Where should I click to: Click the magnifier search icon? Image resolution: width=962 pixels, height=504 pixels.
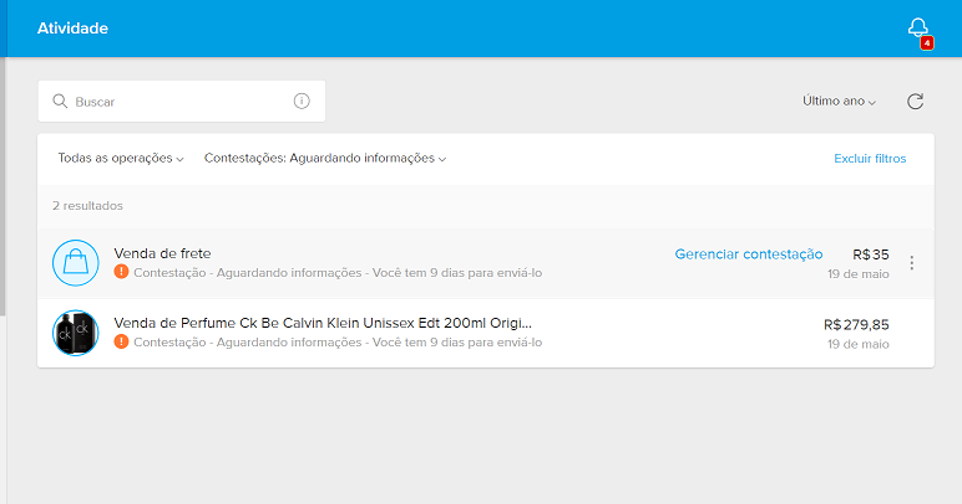(x=60, y=101)
